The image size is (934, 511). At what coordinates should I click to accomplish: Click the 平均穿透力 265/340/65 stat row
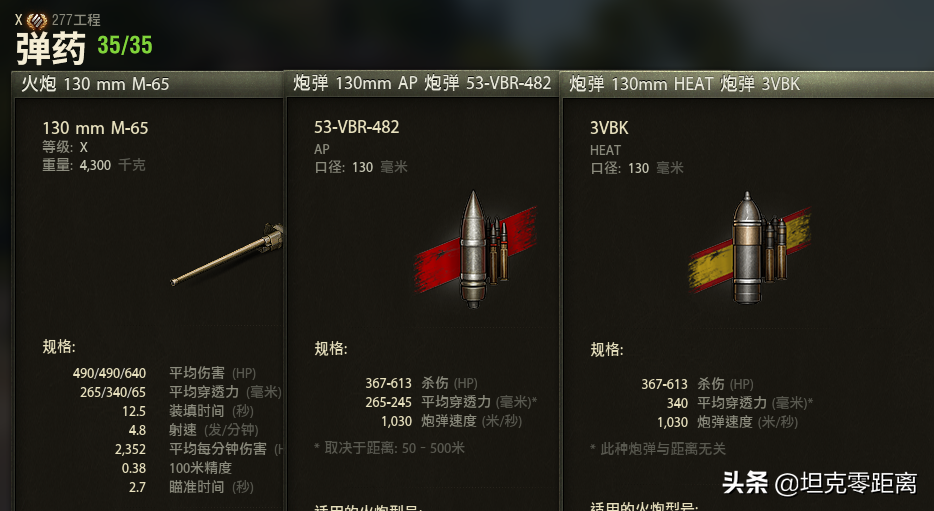click(180, 392)
